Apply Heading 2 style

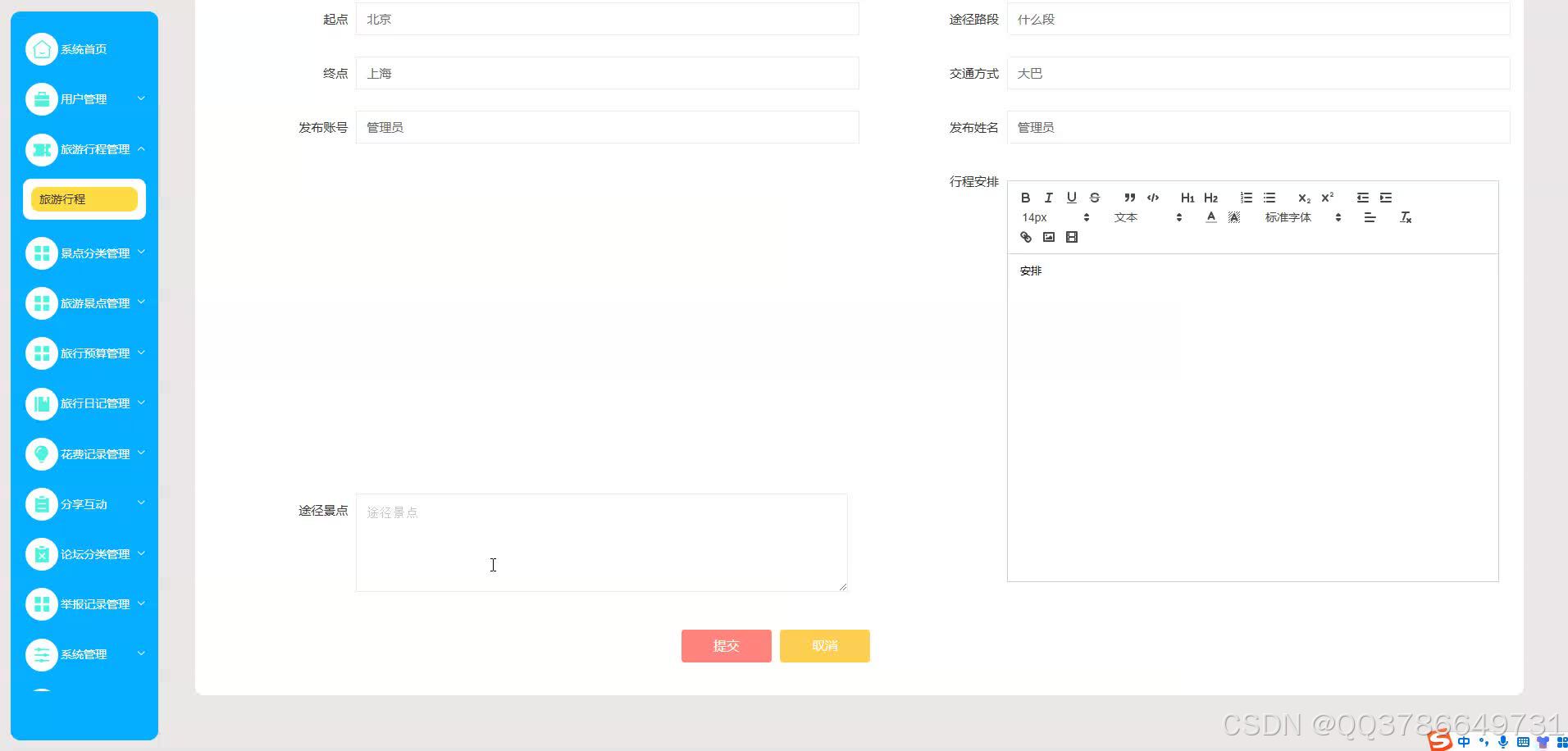1210,198
